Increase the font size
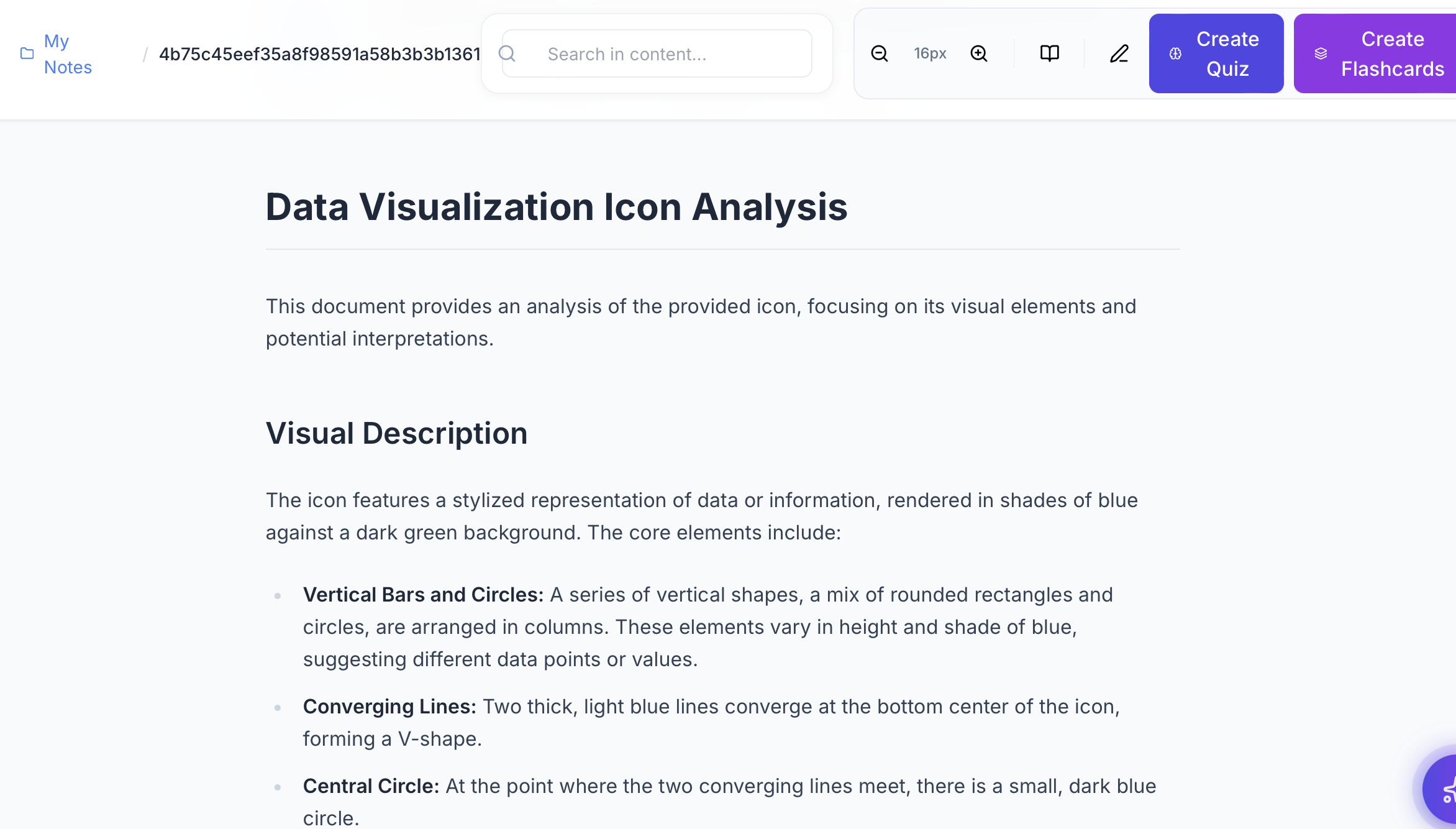The image size is (1456, 829). point(979,53)
